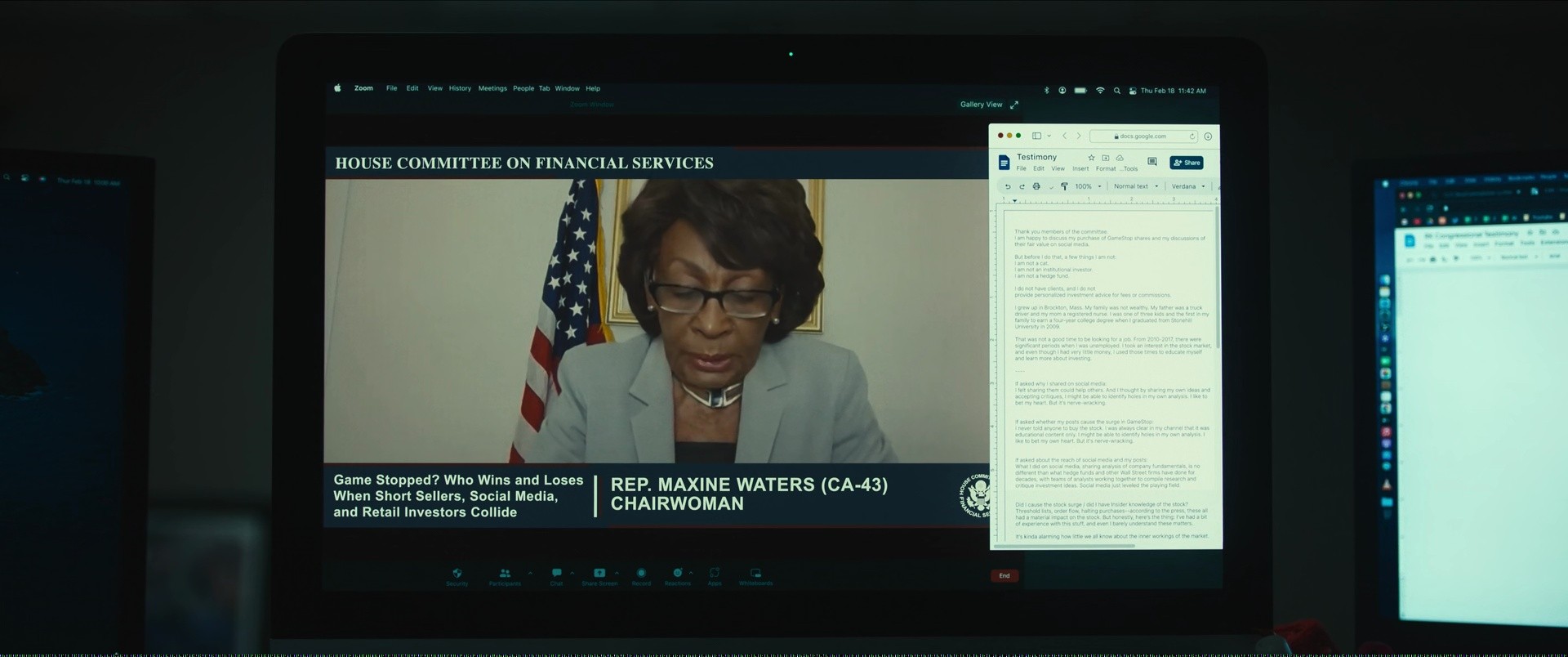Open Zoom Reactions
Viewport: 1568px width, 657px height.
tap(677, 575)
